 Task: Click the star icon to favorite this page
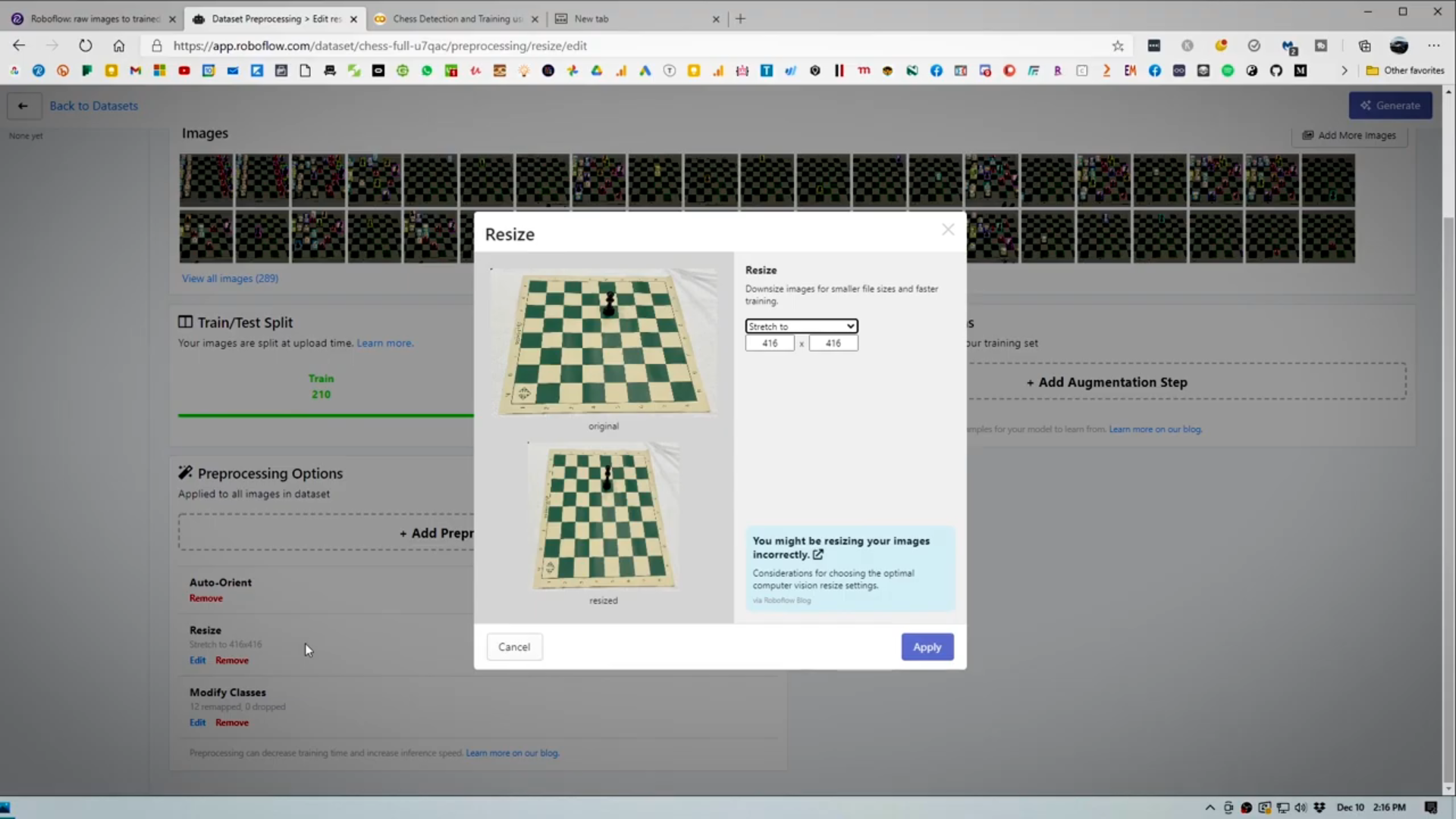click(1118, 45)
